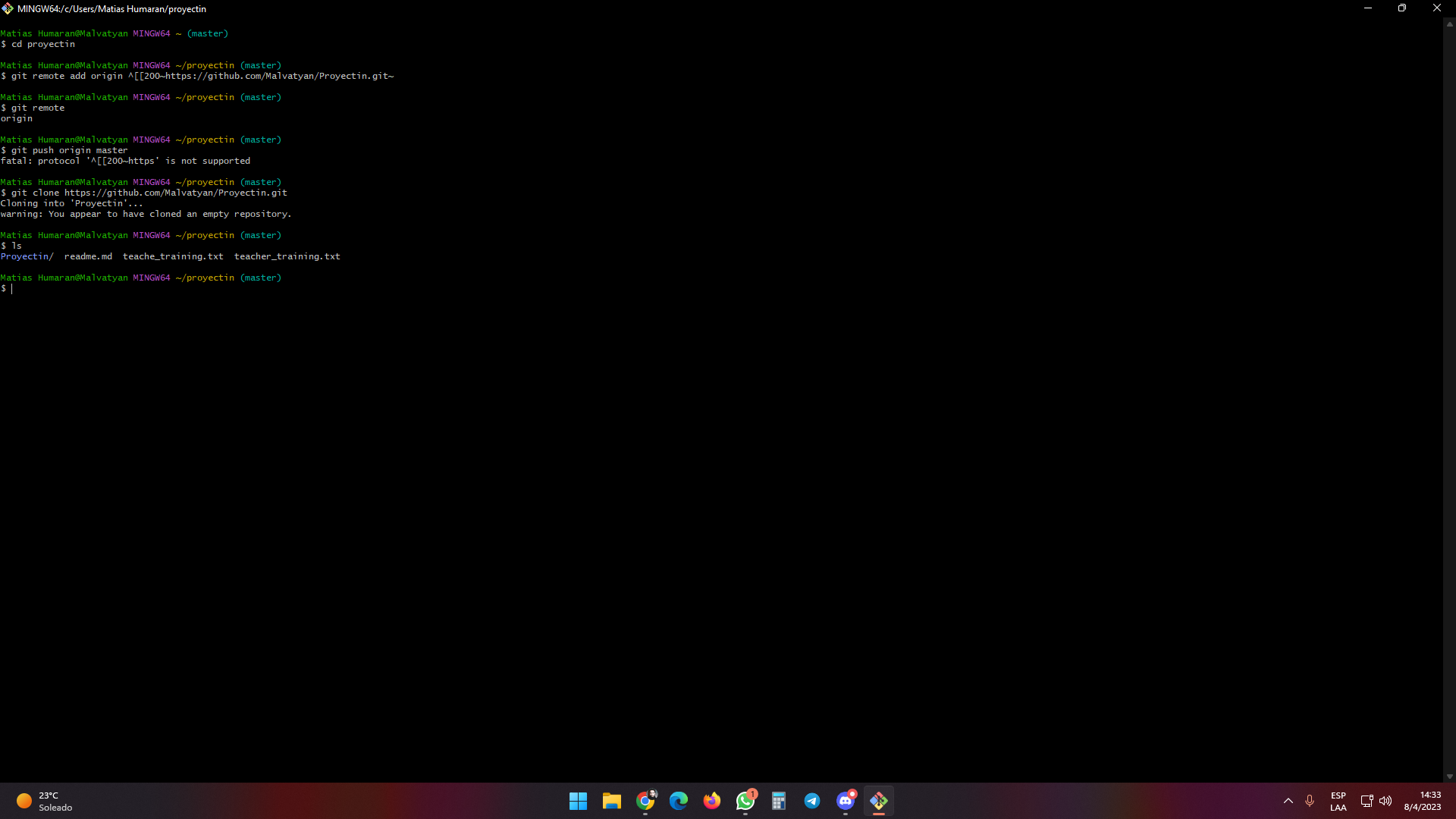The image size is (1456, 819).
Task: Switch to Discord in the taskbar
Action: [x=846, y=801]
